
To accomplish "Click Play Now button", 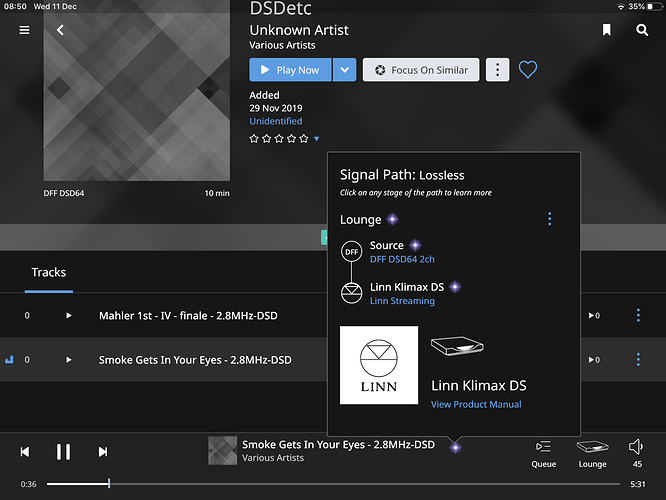I will pos(290,70).
